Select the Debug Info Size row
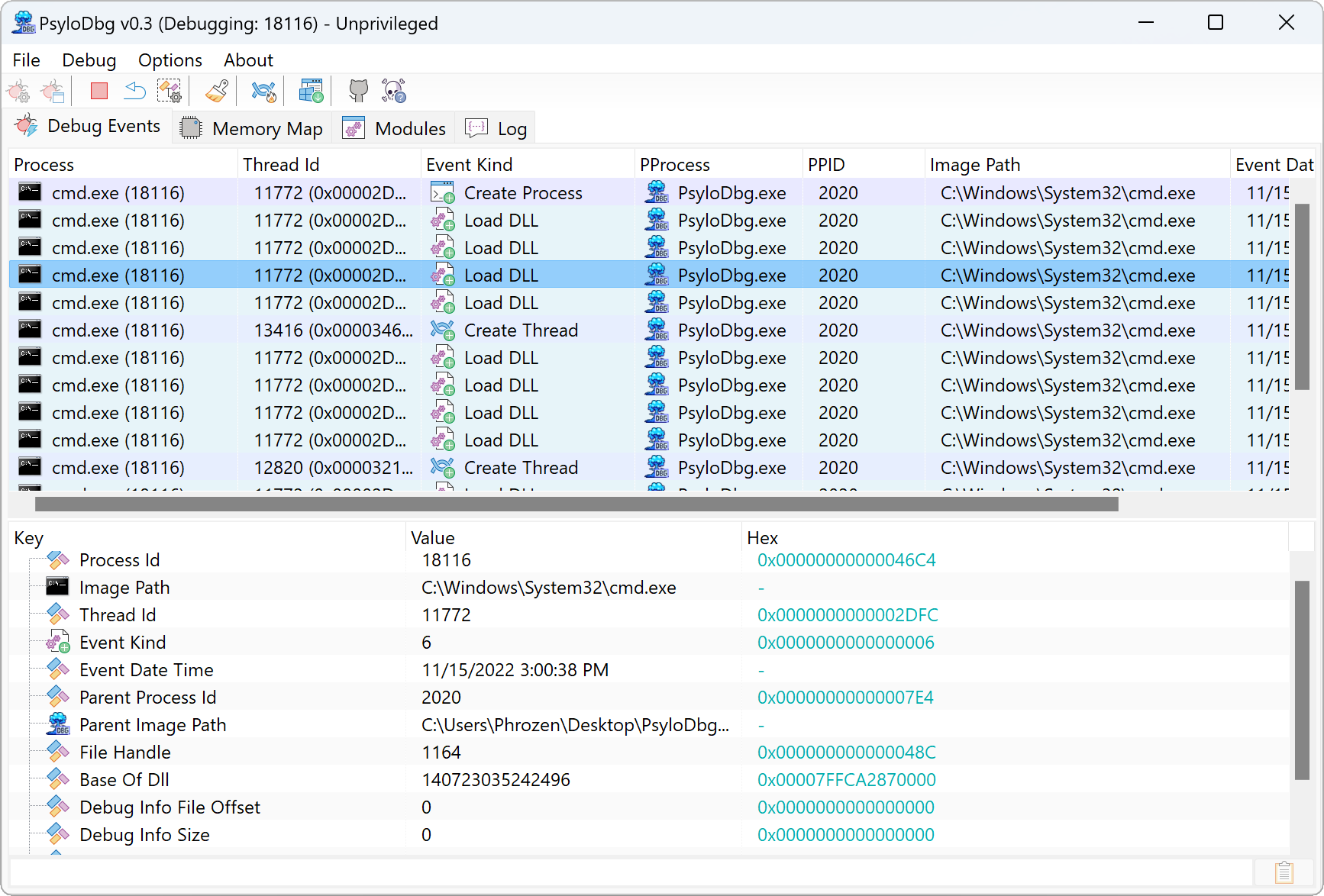 click(x=649, y=834)
